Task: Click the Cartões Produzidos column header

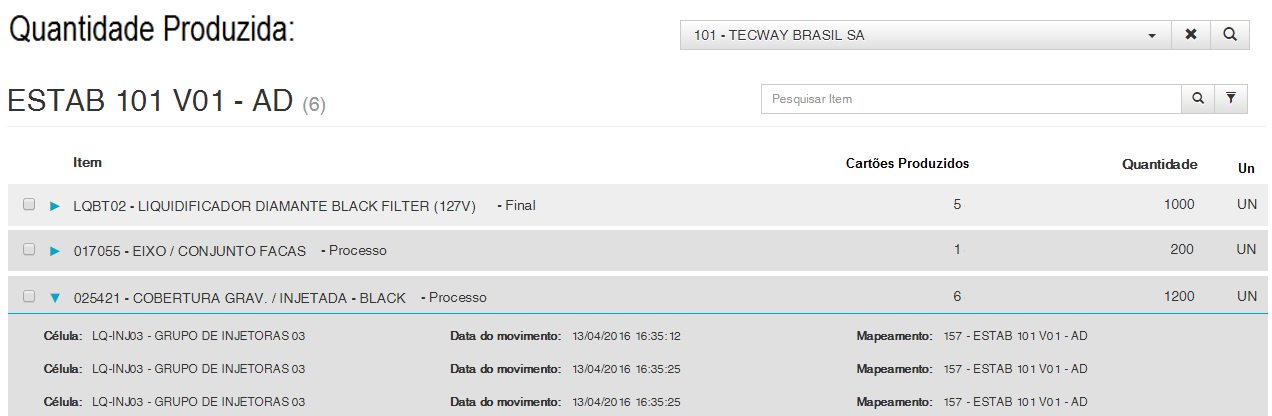Action: 907,163
